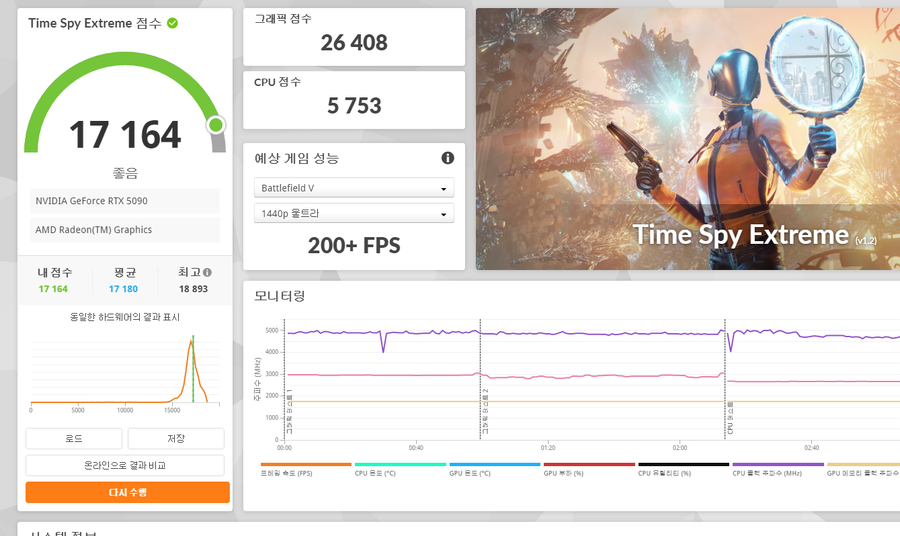Viewport: 900px width, 536px height.
Task: Click the 200+ FPS estimate
Action: pyautogui.click(x=354, y=246)
